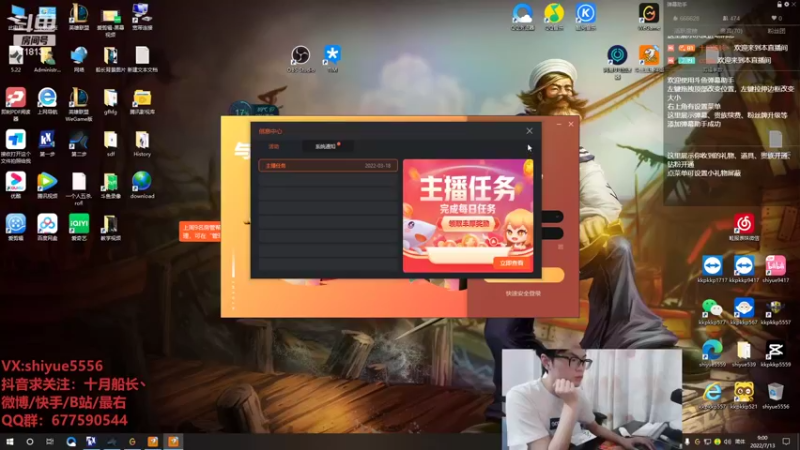Open the 新建文本文档 text file
This screenshot has width=800, height=450.
click(142, 58)
